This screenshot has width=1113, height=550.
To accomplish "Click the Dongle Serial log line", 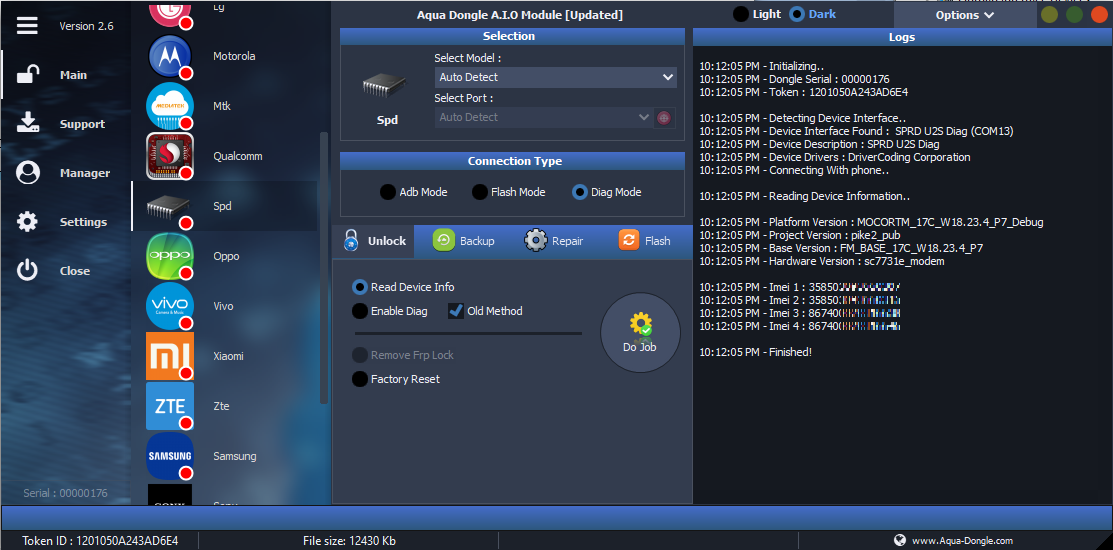I will [x=794, y=79].
